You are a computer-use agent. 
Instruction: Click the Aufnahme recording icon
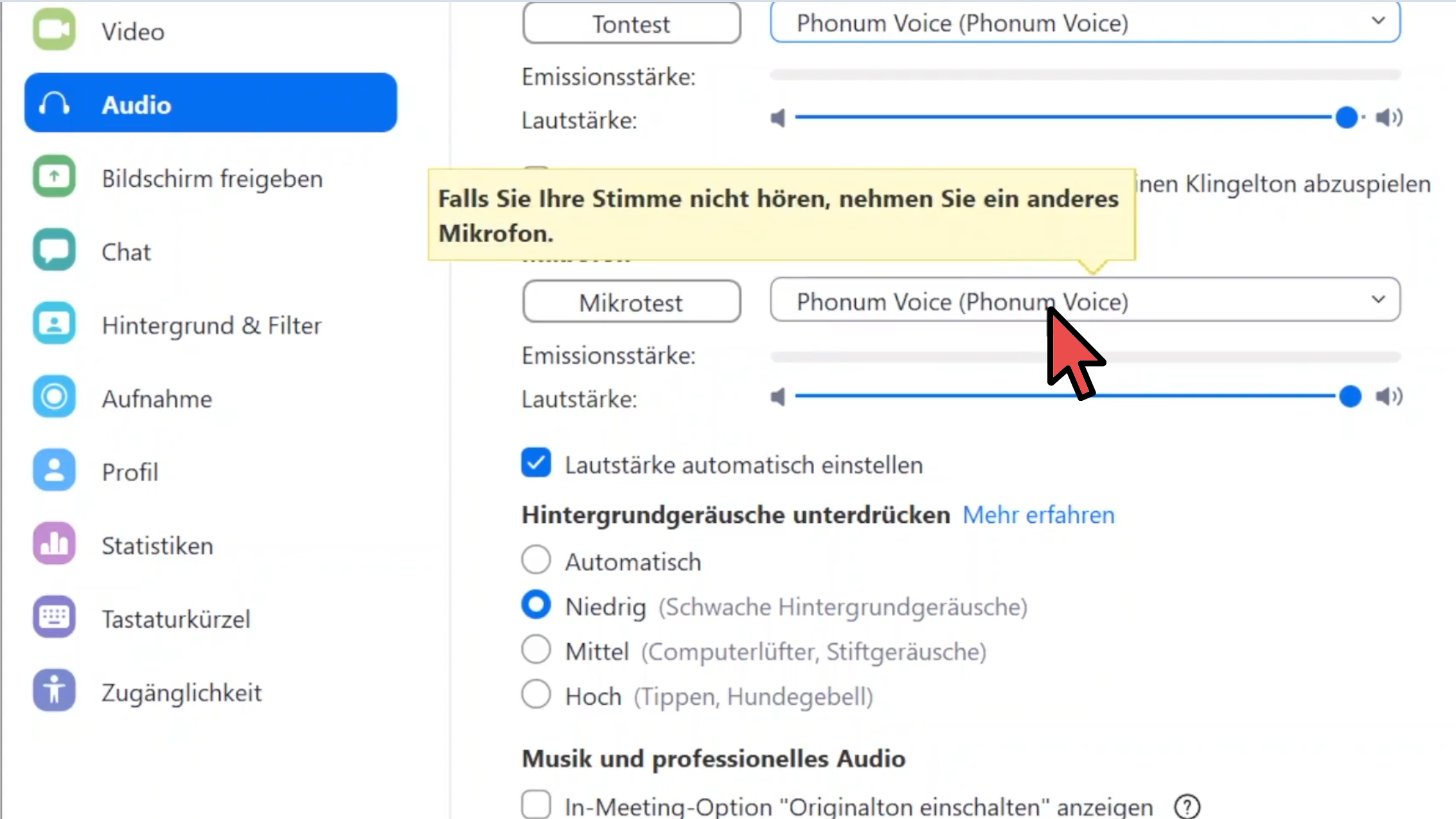(x=54, y=397)
